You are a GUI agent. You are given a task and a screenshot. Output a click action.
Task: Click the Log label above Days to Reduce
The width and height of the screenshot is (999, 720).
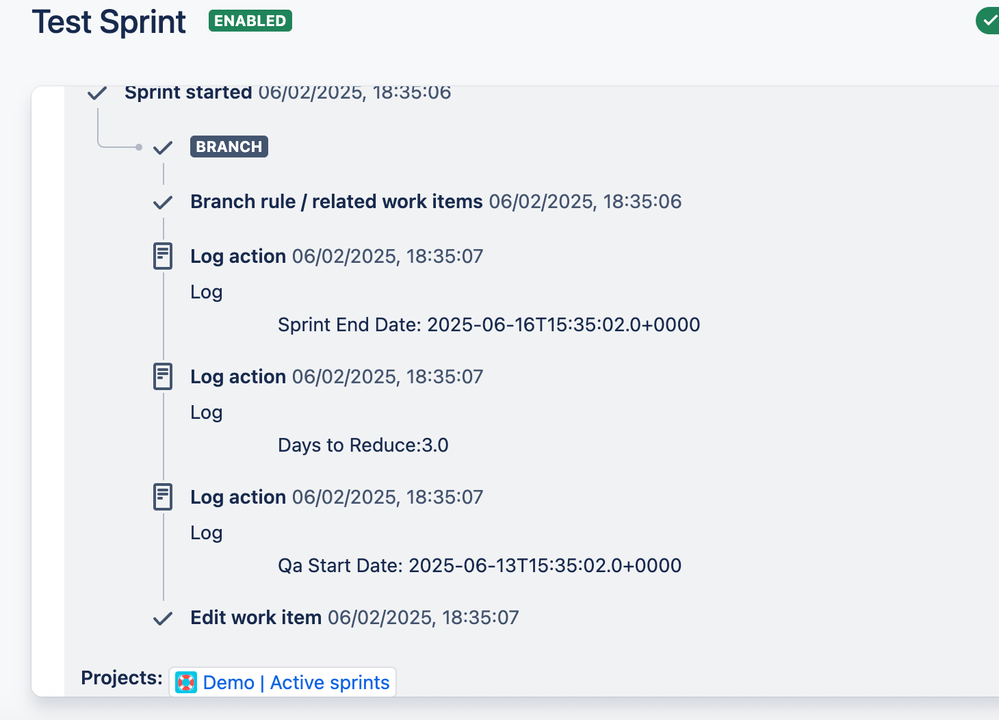[x=206, y=413]
